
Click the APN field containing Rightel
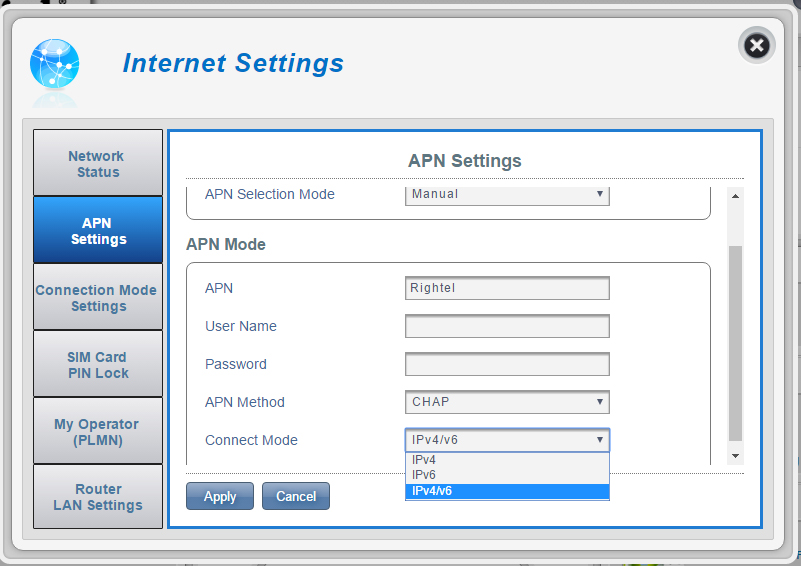[x=507, y=288]
